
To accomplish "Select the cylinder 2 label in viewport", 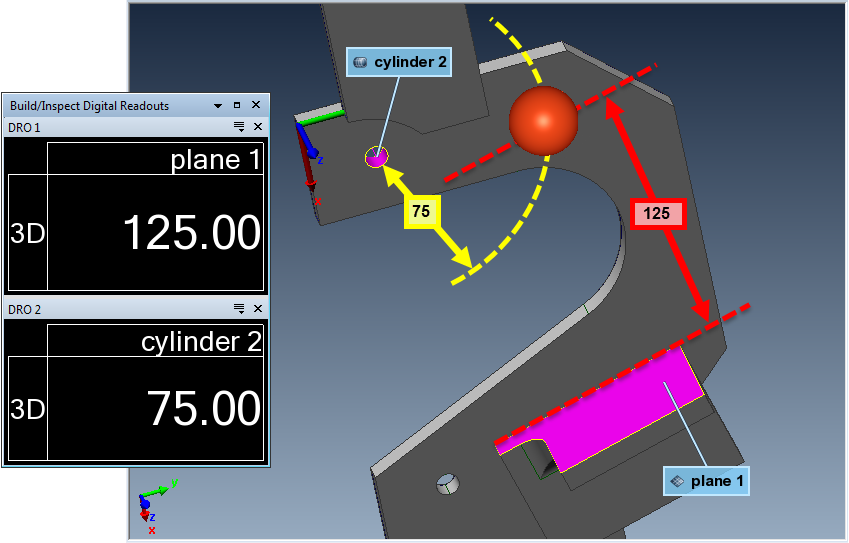I will [399, 62].
